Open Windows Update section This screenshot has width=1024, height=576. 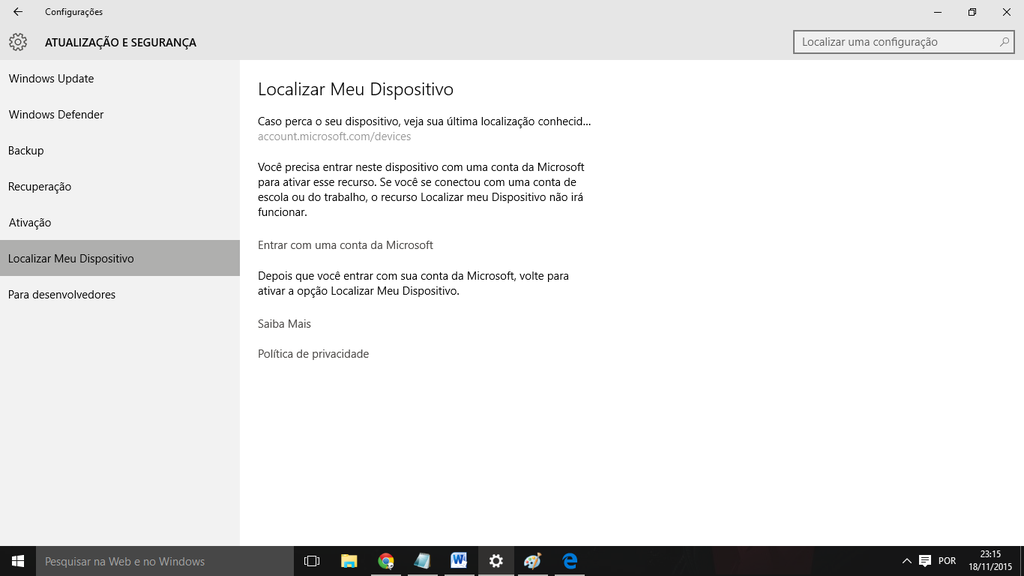[120, 78]
